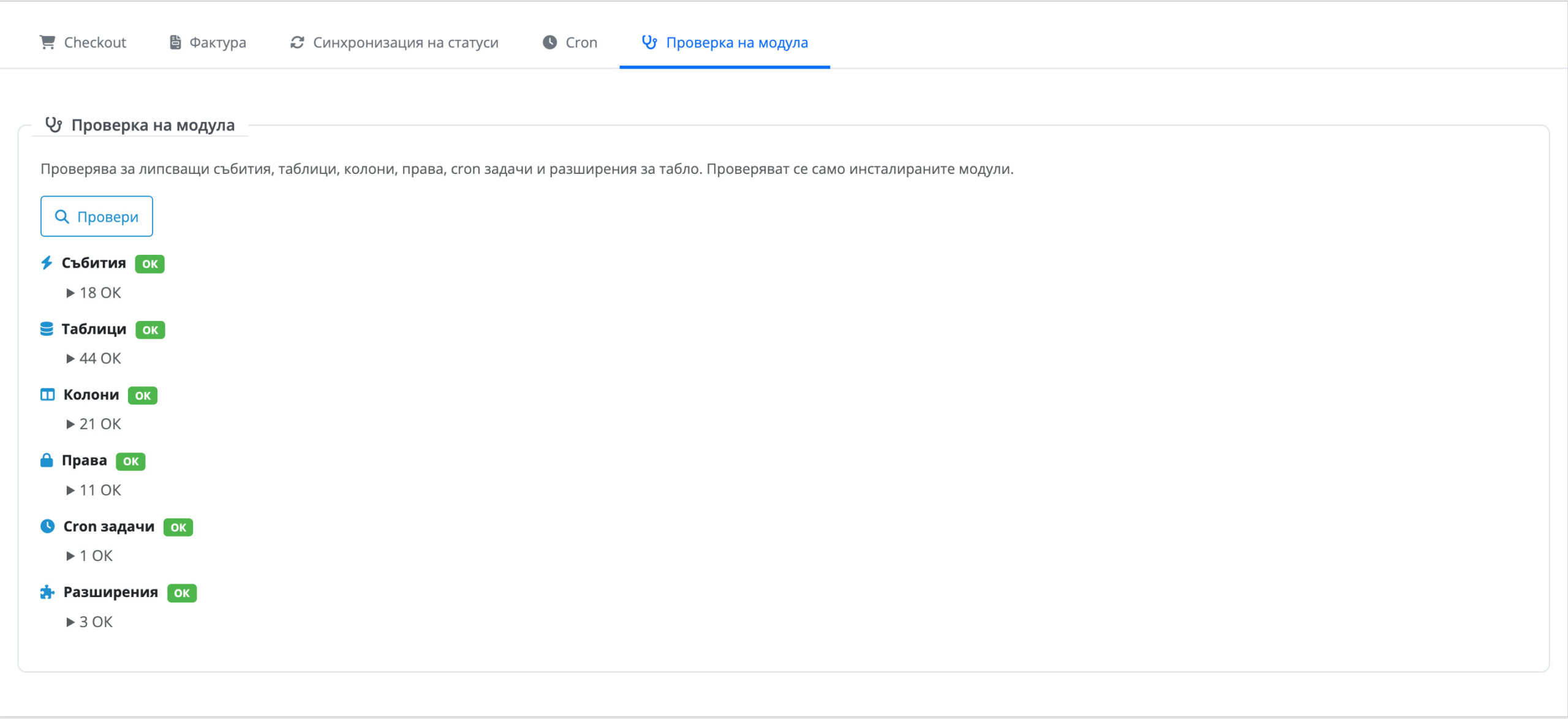Click the columns Колони icon
Screen dimensions: 1568x719
point(47,394)
